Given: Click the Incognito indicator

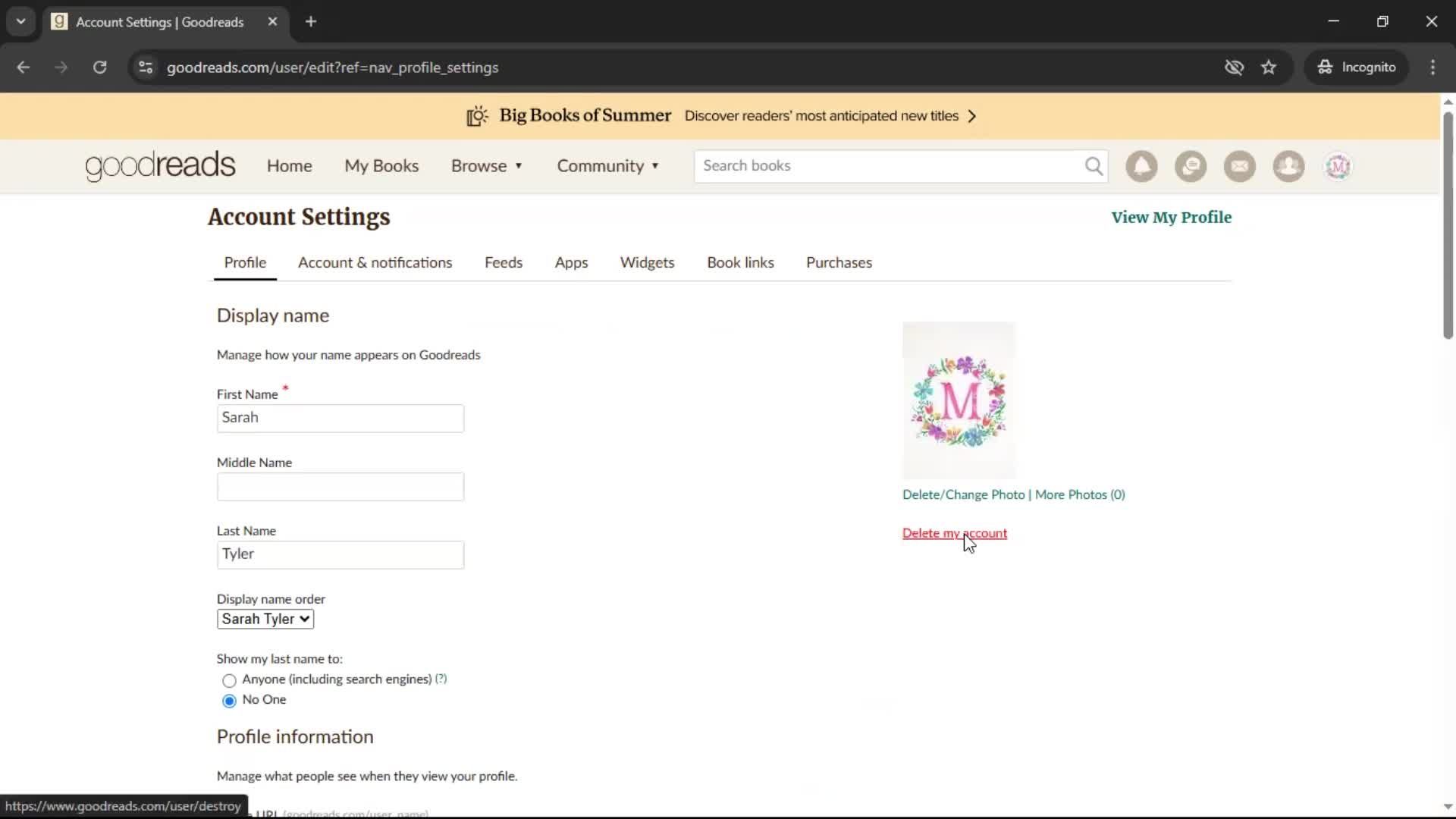Looking at the screenshot, I should tap(1356, 67).
